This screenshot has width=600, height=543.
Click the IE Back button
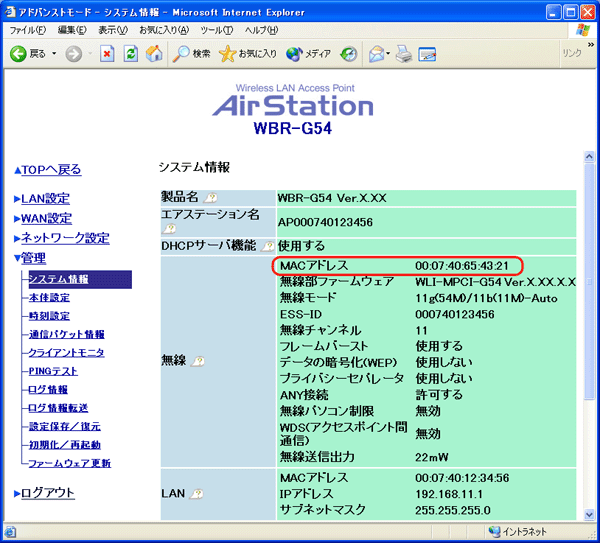[28, 54]
